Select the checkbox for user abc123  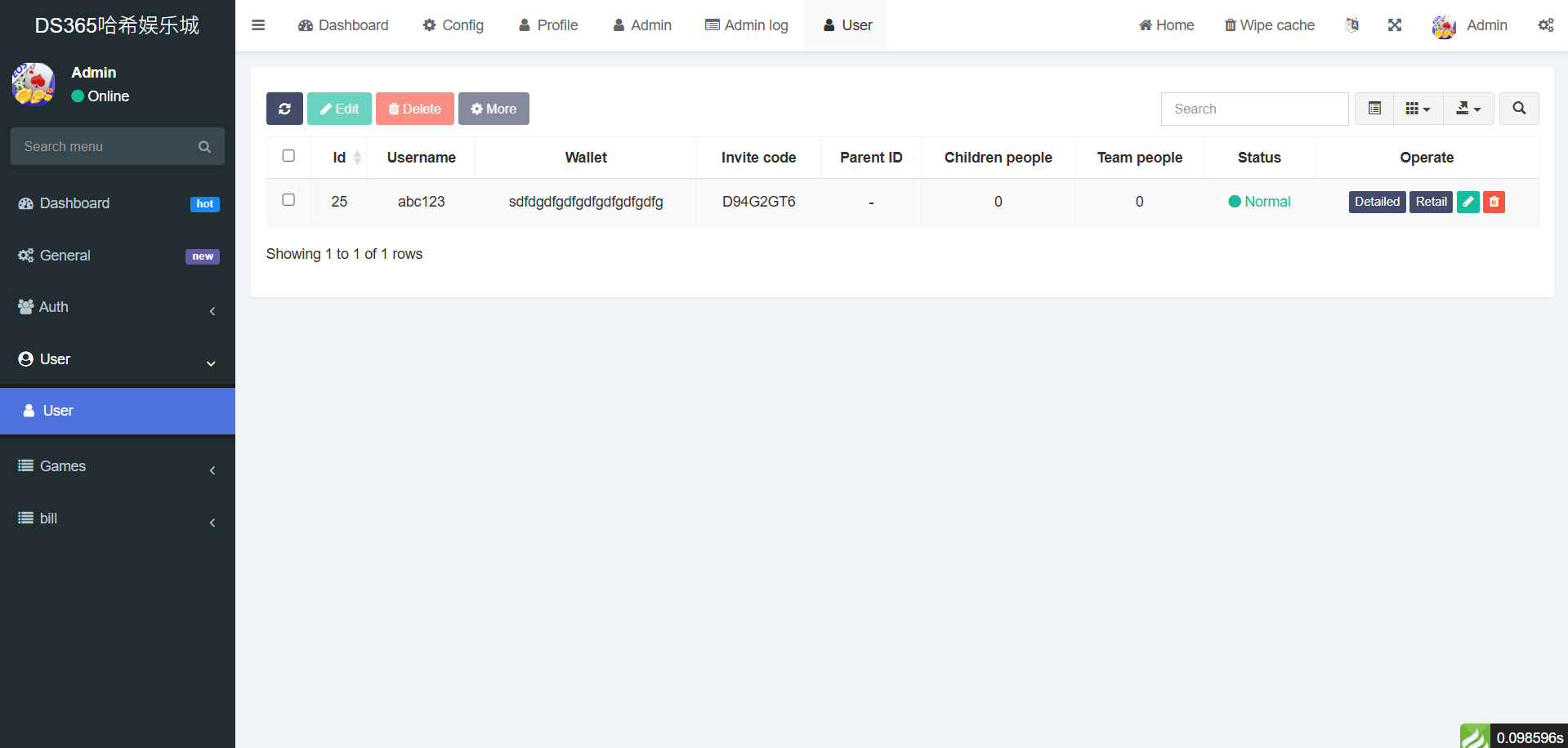[288, 200]
